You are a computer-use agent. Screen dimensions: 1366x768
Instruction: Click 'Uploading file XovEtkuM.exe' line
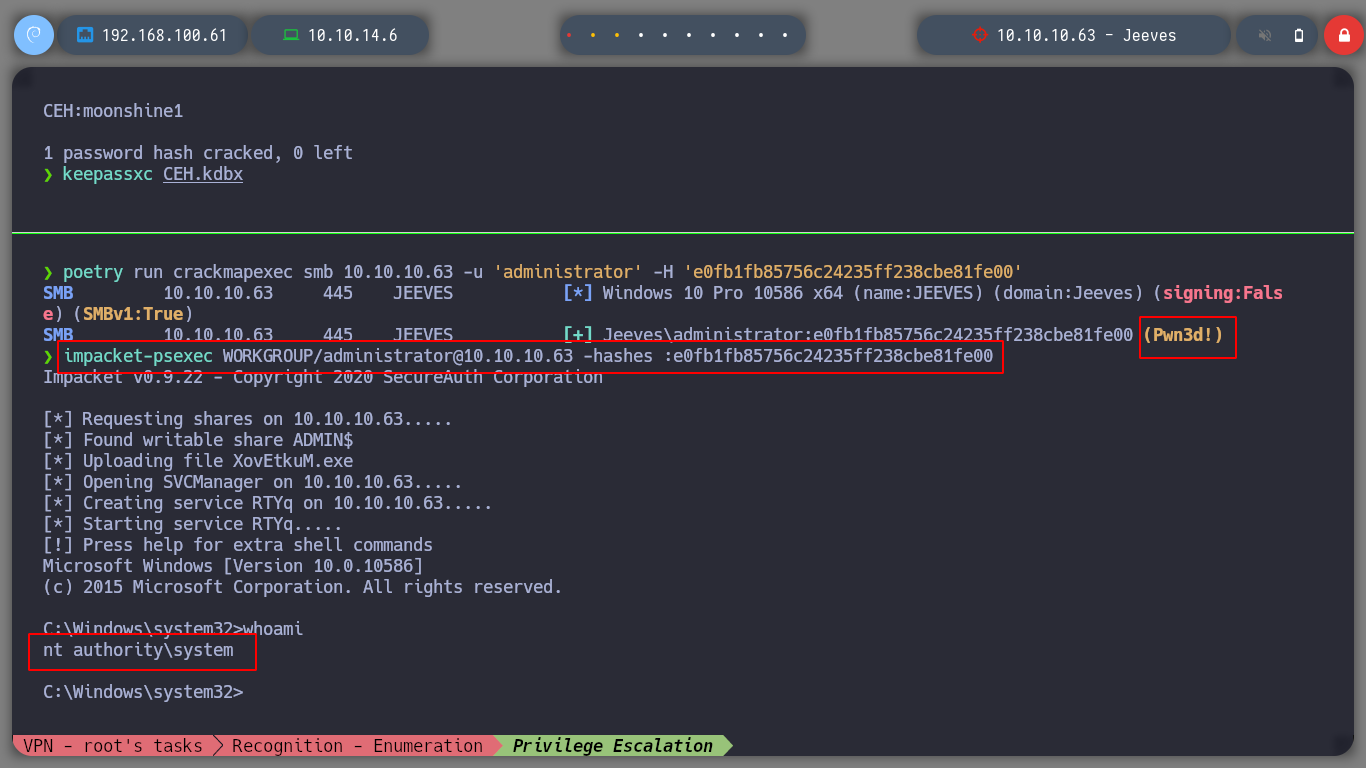pos(198,461)
